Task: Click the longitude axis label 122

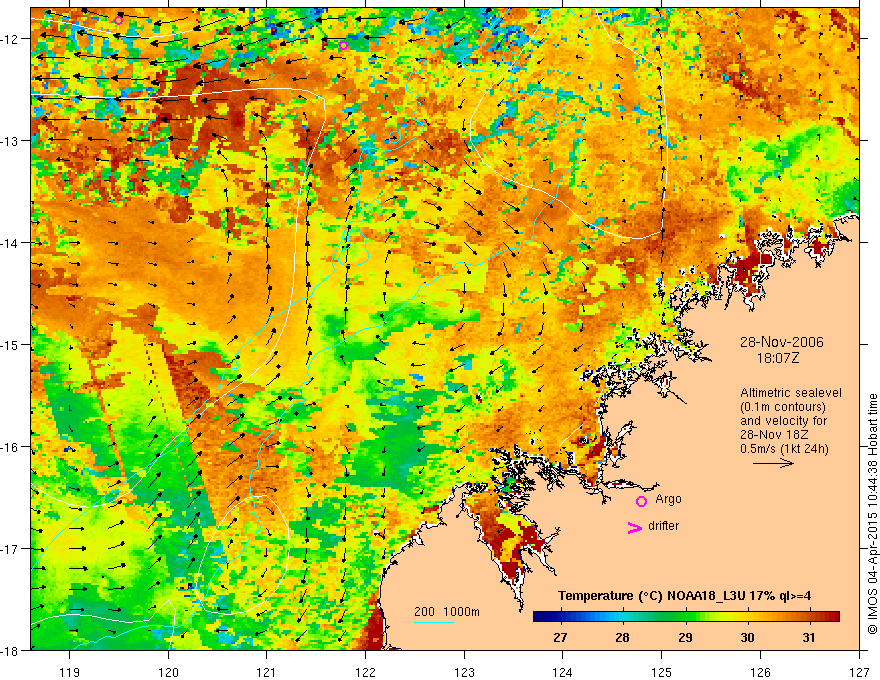Action: coord(365,672)
